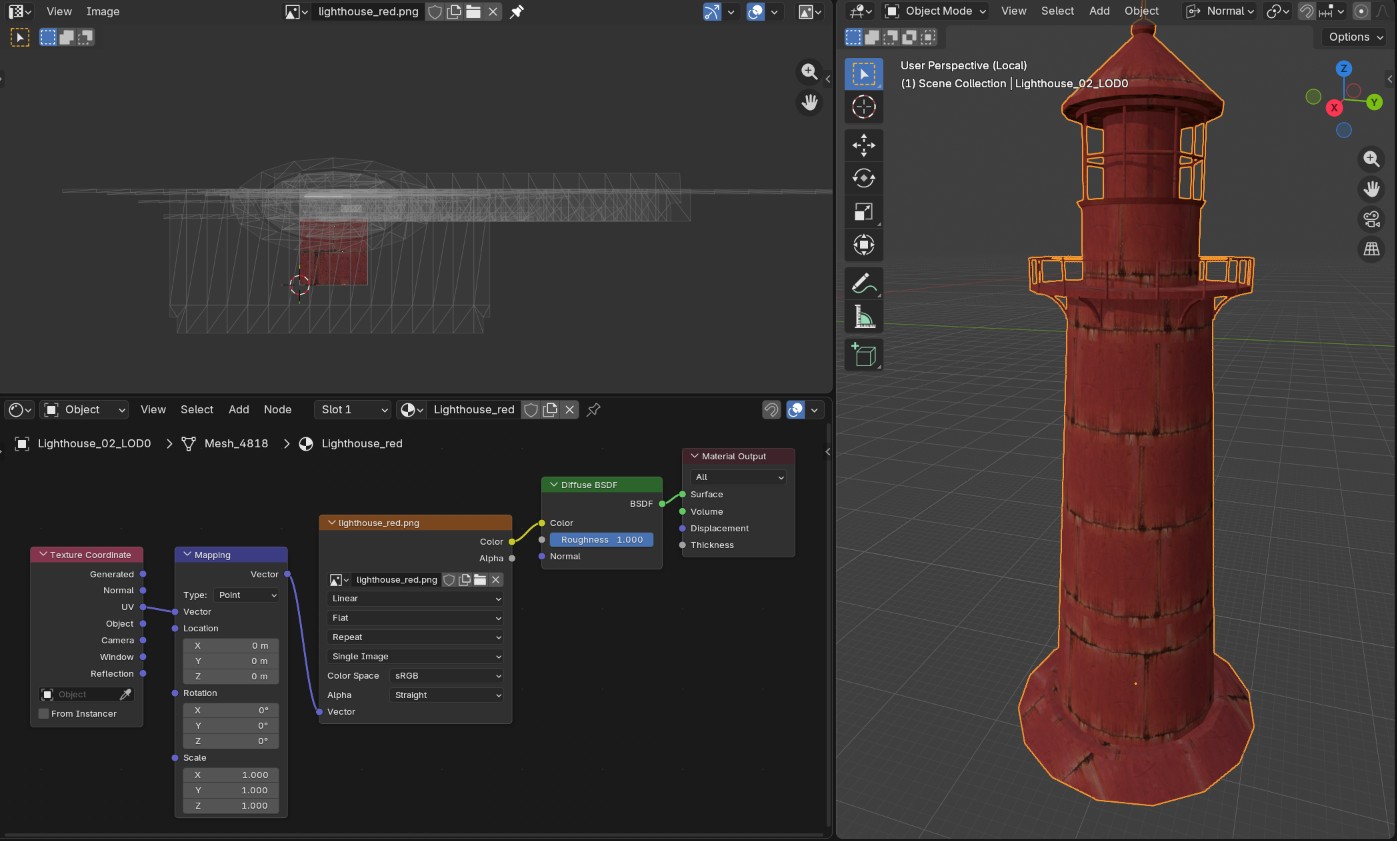Click new image copy icon in image editor header

(x=454, y=12)
